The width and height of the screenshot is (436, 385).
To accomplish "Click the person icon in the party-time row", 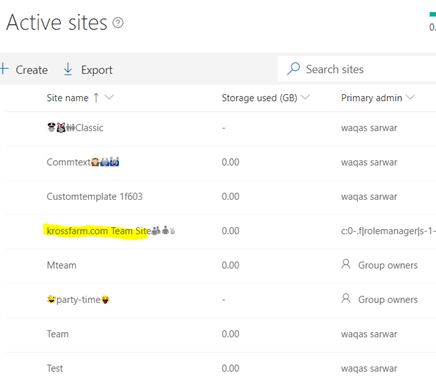I will pos(346,299).
